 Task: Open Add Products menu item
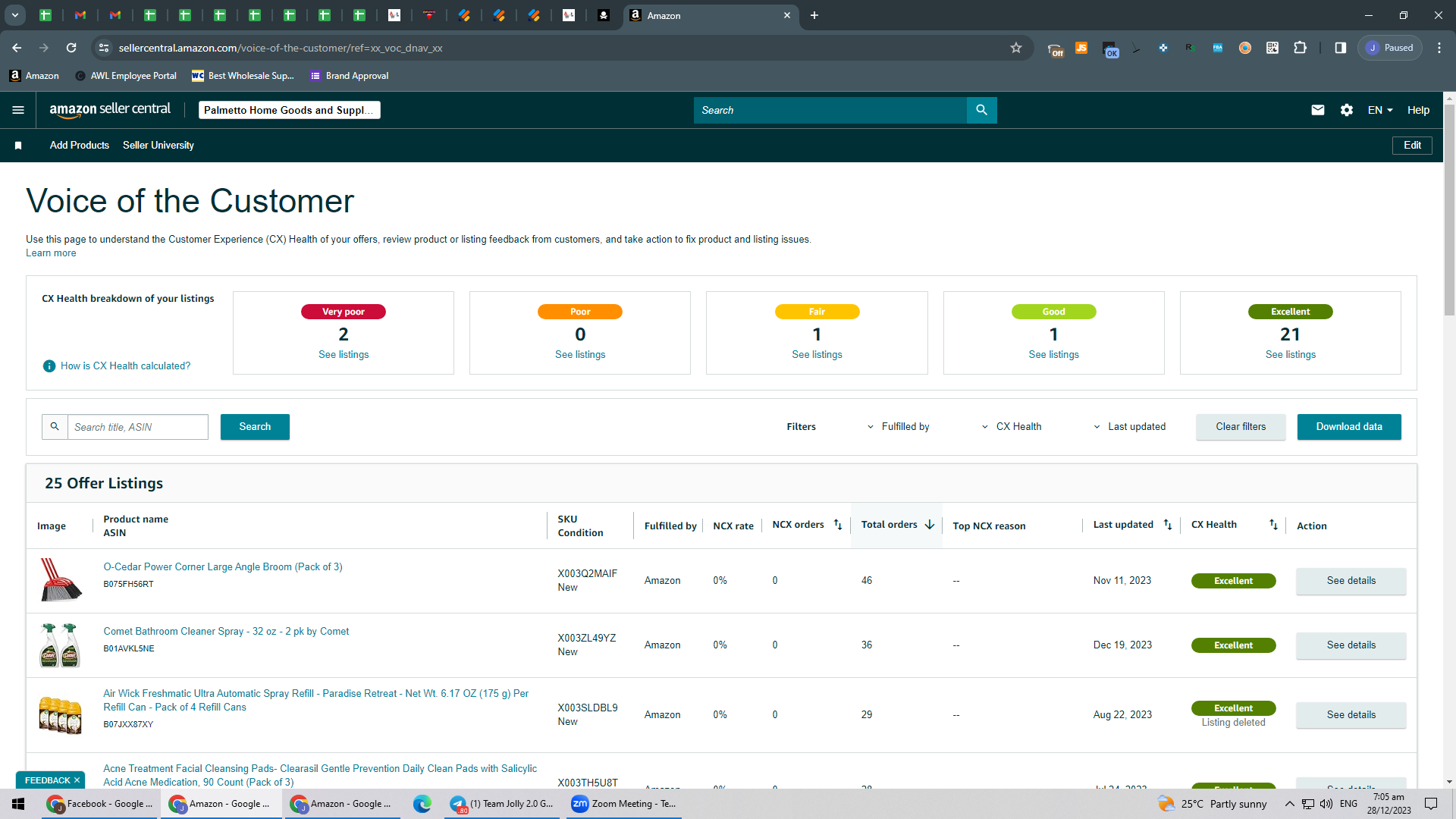[80, 146]
